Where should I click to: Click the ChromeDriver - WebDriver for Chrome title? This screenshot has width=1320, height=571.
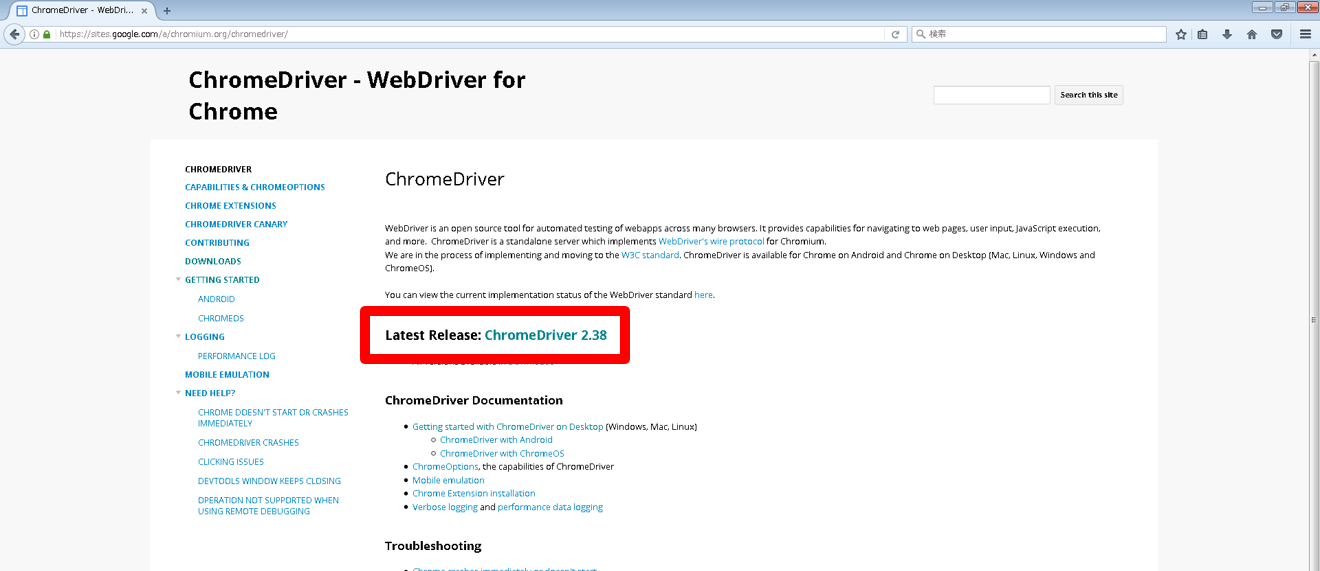pyautogui.click(x=357, y=95)
